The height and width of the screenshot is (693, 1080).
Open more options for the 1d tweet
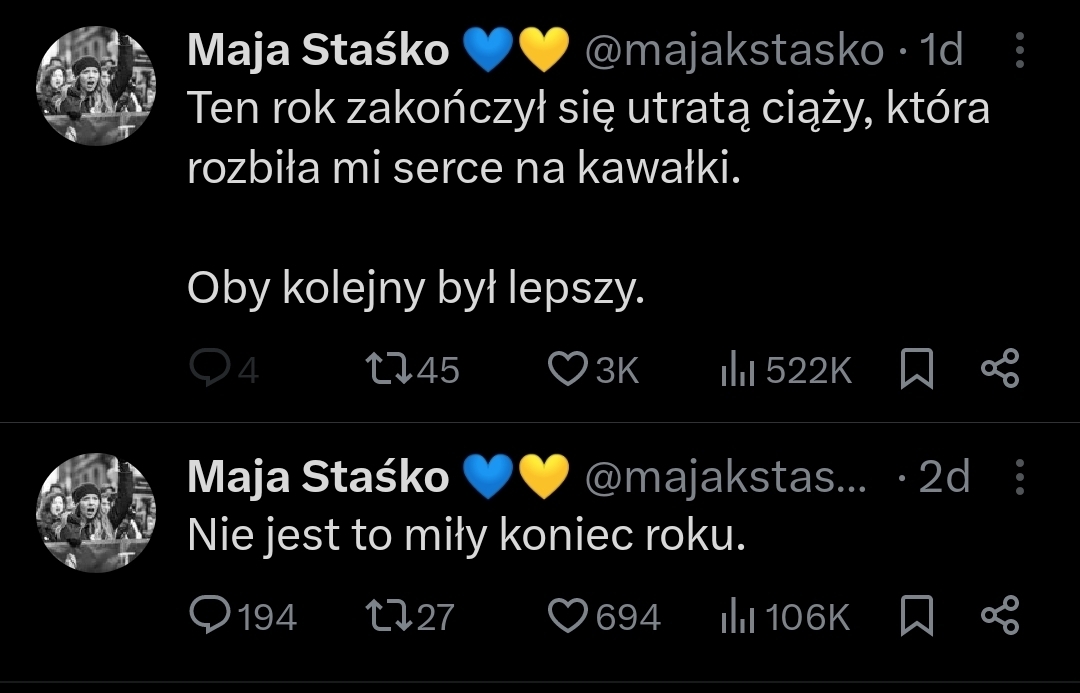pos(1019,50)
